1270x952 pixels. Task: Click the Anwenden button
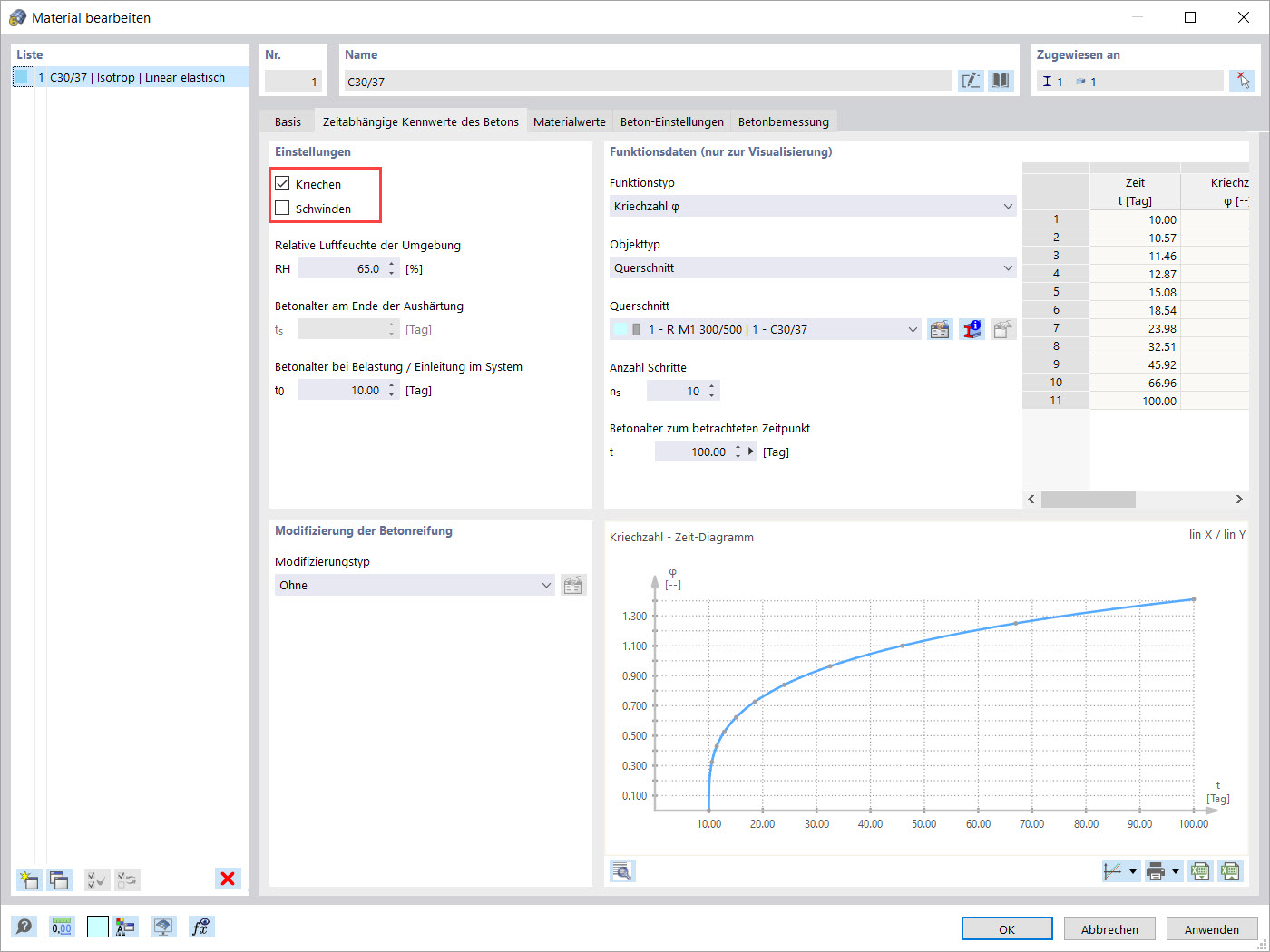point(1212,928)
